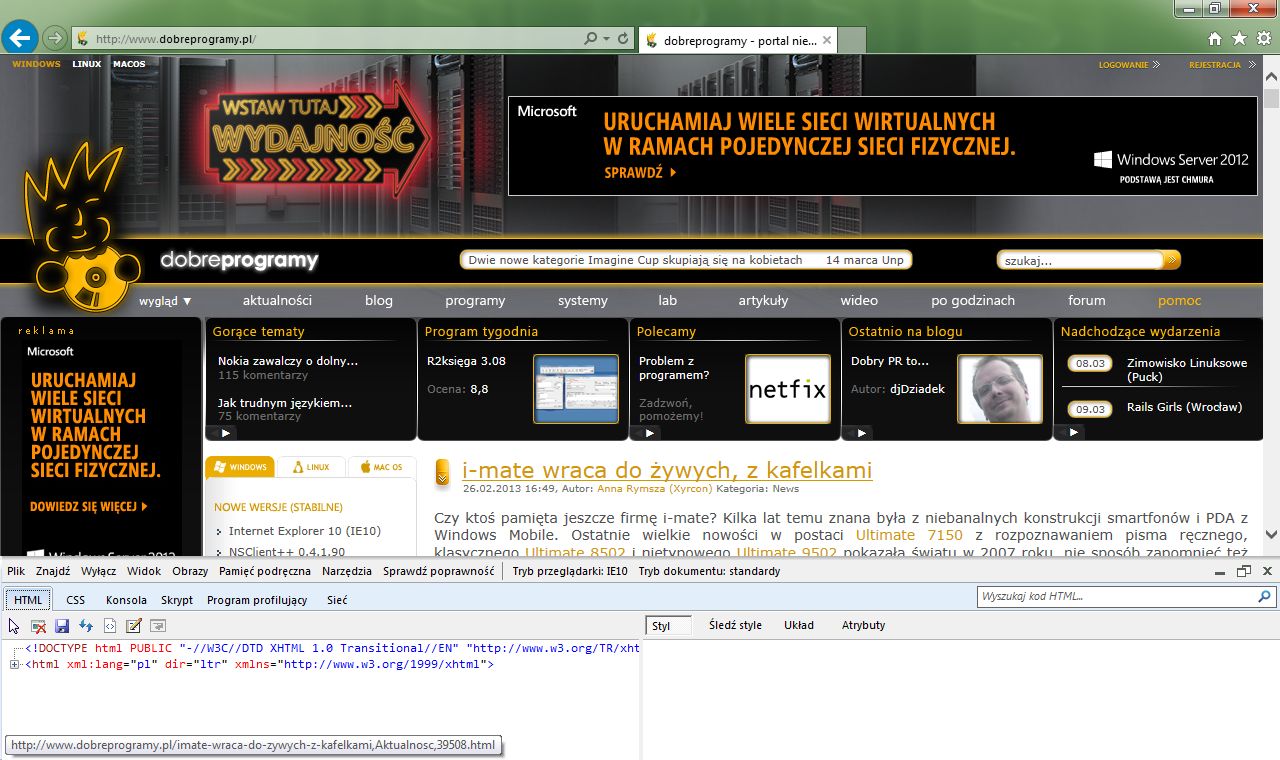This screenshot has width=1280, height=760.
Task: Save HTML with the floppy disk icon
Action: 62,626
